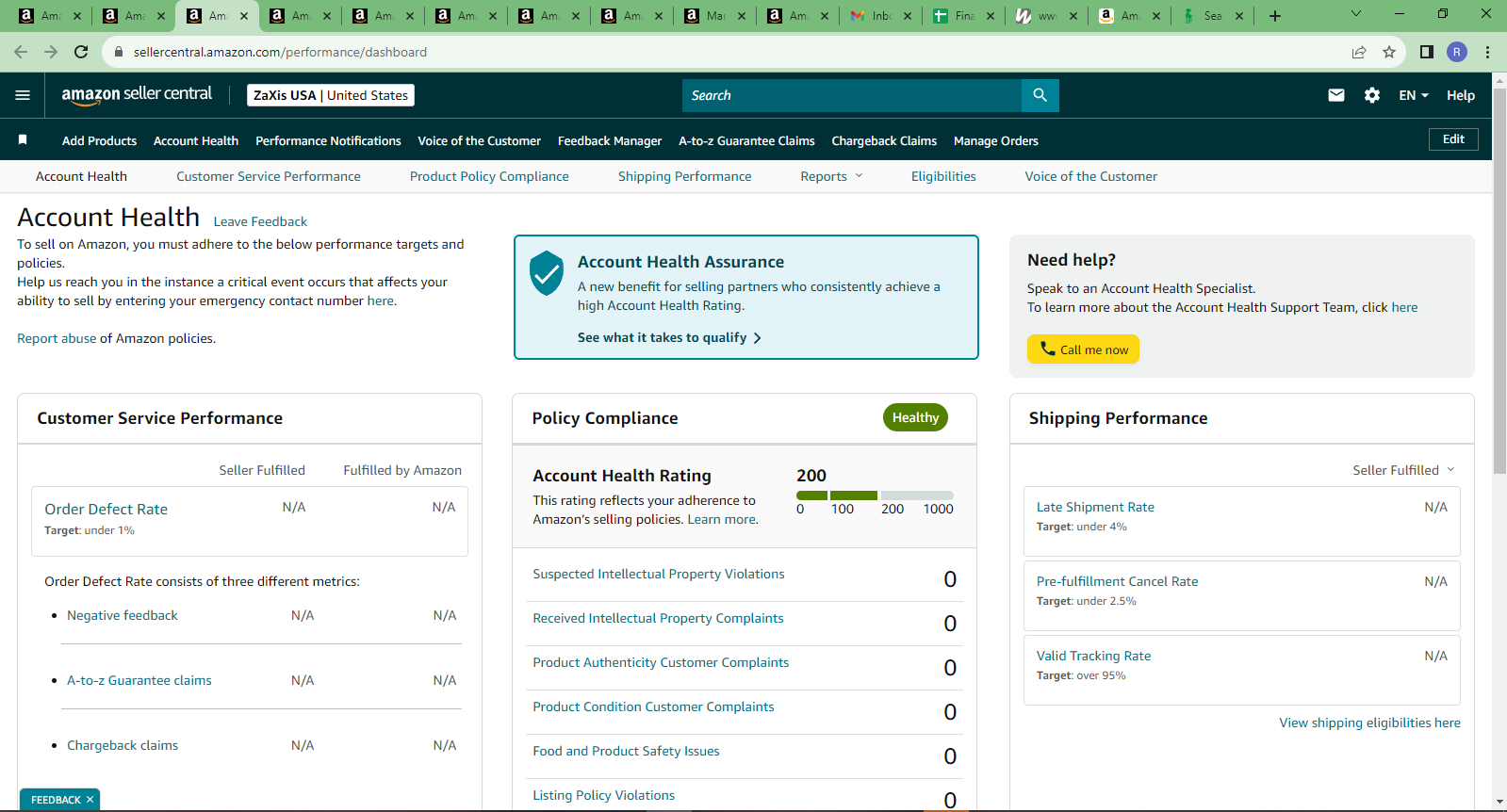1507x812 pixels.
Task: Go to Manage Orders
Action: point(996,140)
